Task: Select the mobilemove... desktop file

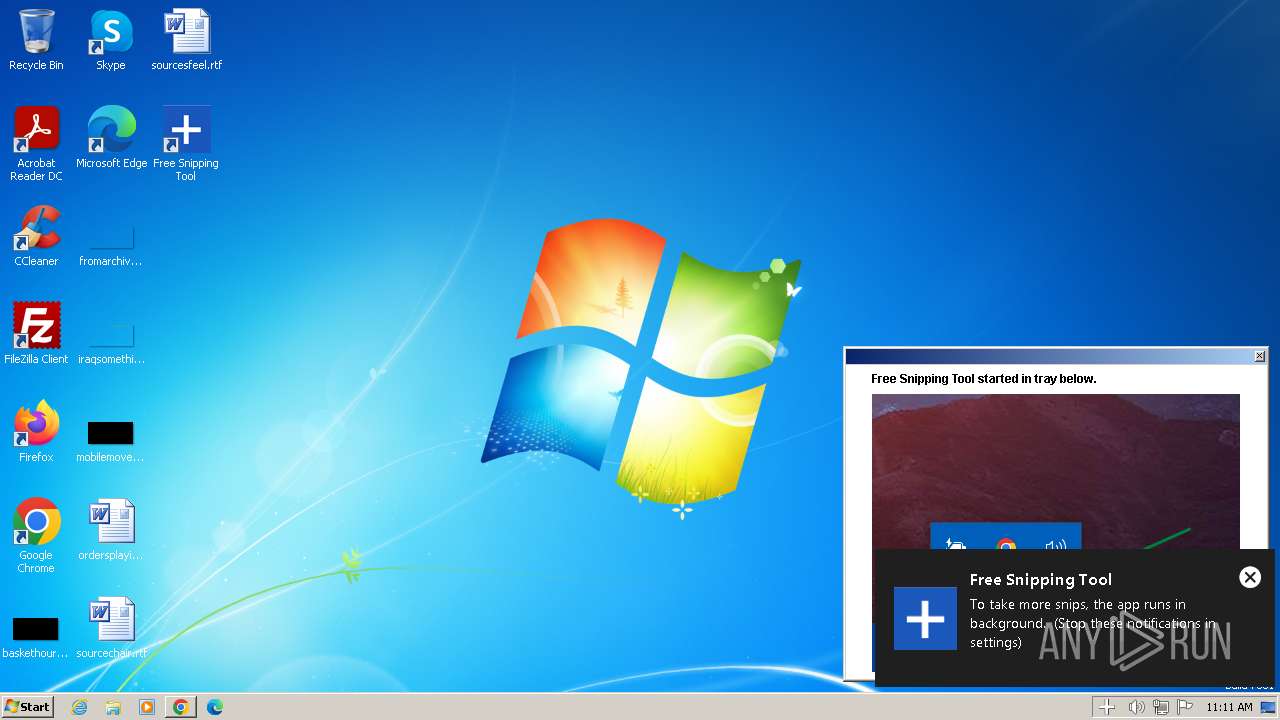Action: [x=111, y=440]
